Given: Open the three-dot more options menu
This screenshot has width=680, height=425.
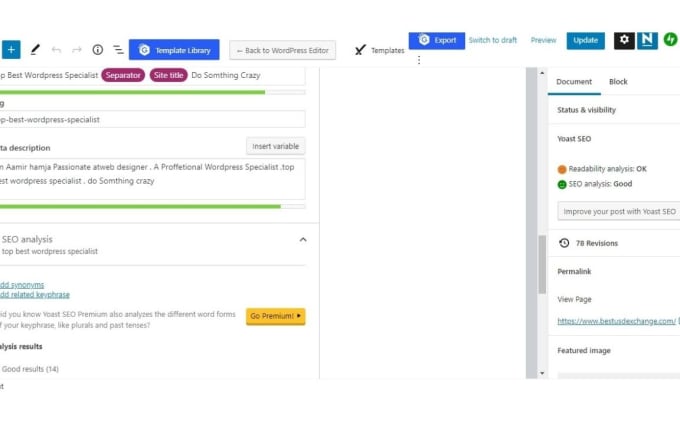Looking at the screenshot, I should pyautogui.click(x=419, y=60).
